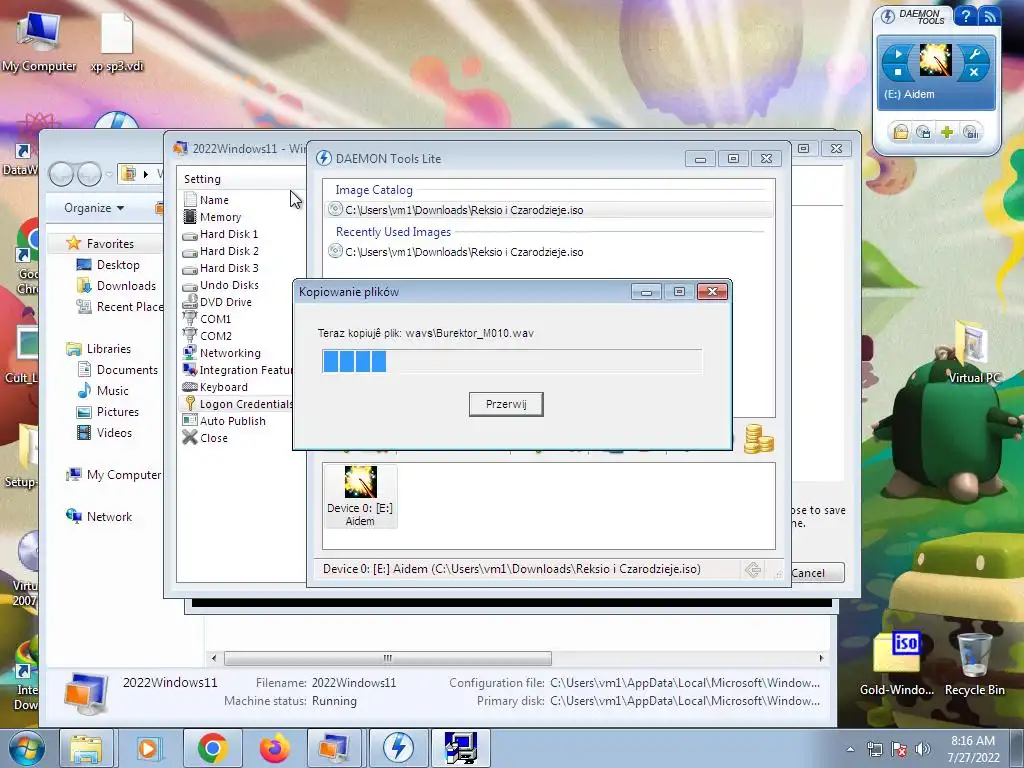Open Windows Media Player from taskbar

(148, 748)
